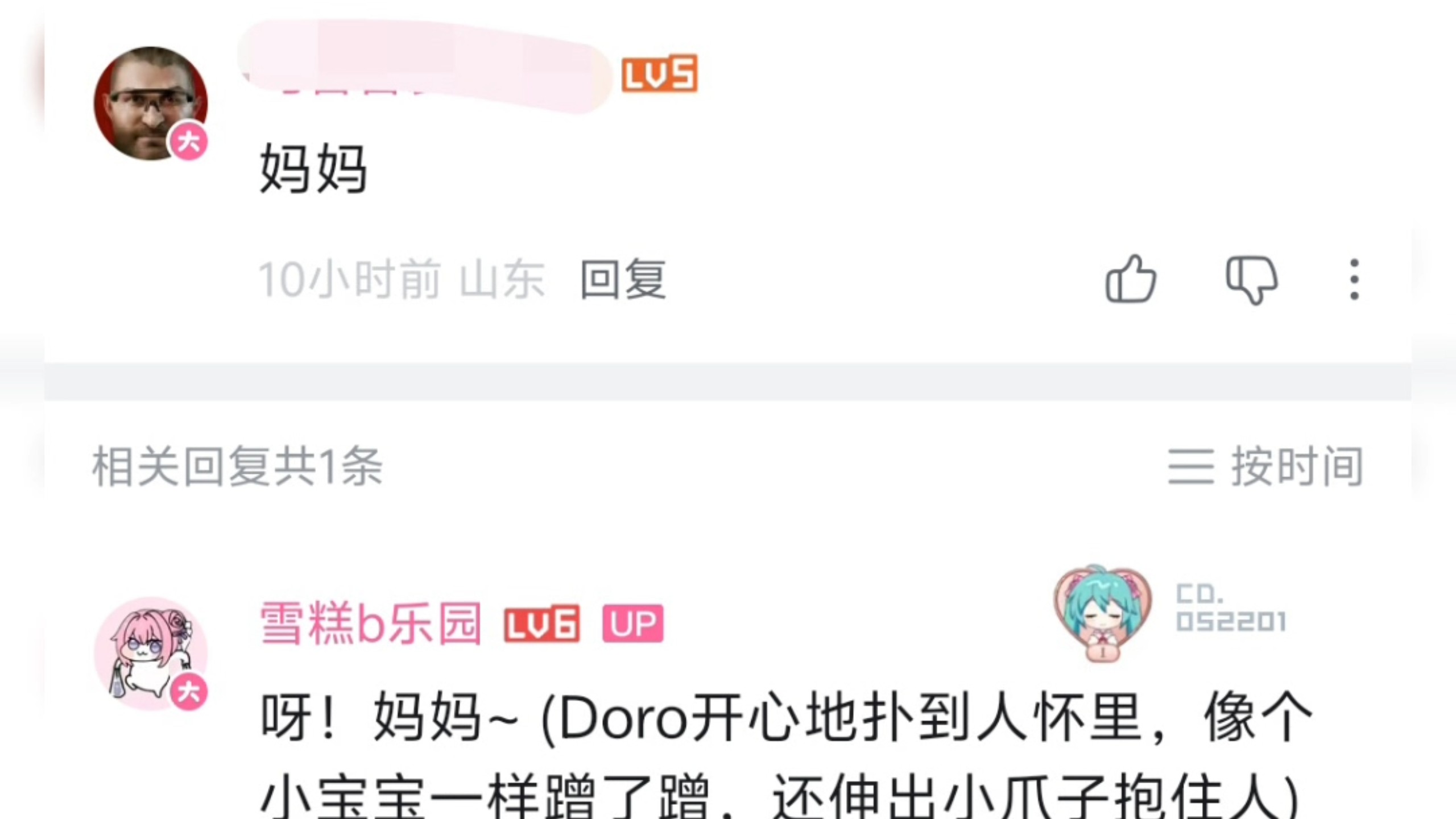Tap the pink 大 badge on bearded avatar
Viewport: 1456px width, 819px height.
coord(189,142)
